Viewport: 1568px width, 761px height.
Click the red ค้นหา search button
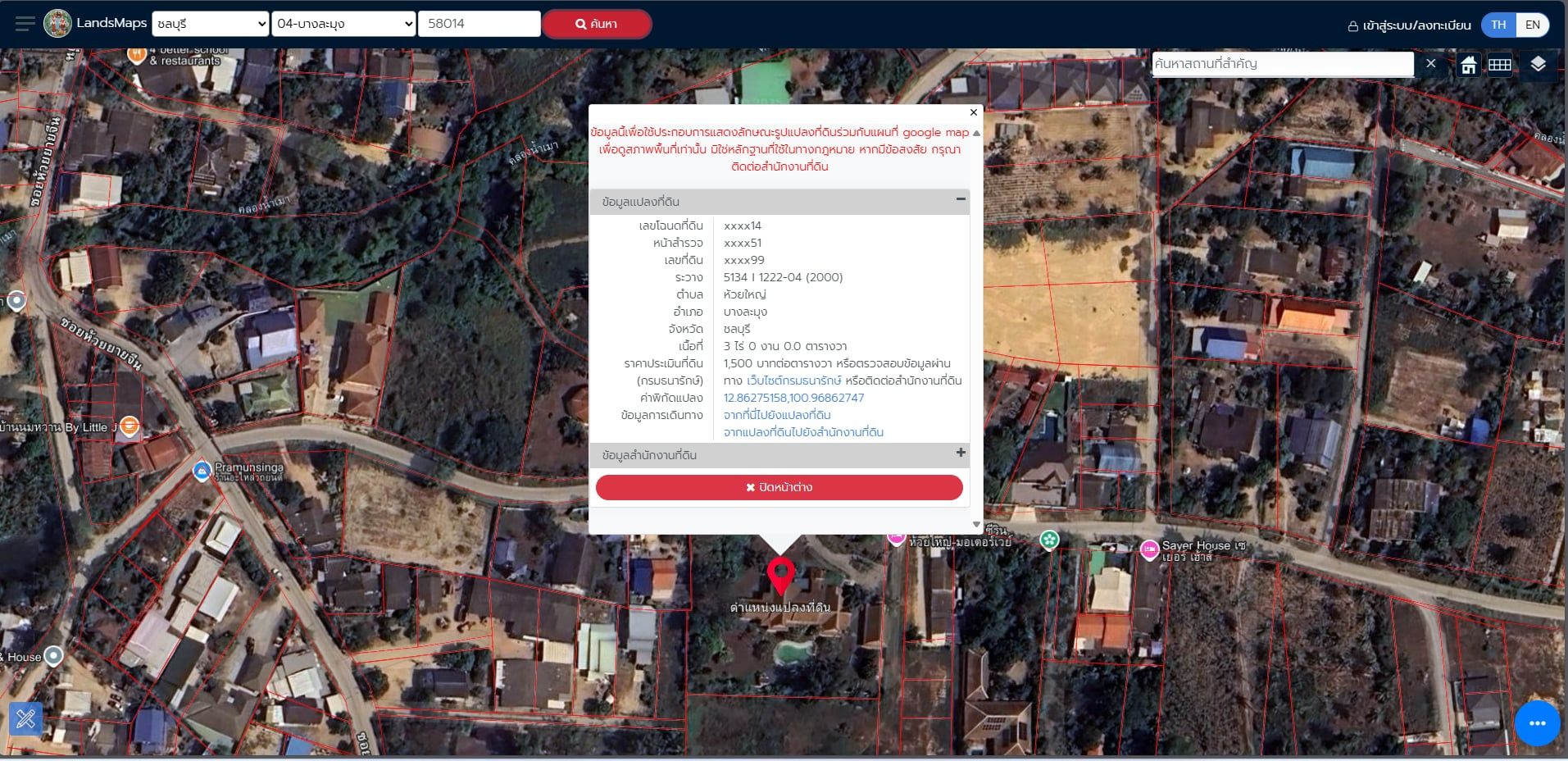[x=597, y=24]
